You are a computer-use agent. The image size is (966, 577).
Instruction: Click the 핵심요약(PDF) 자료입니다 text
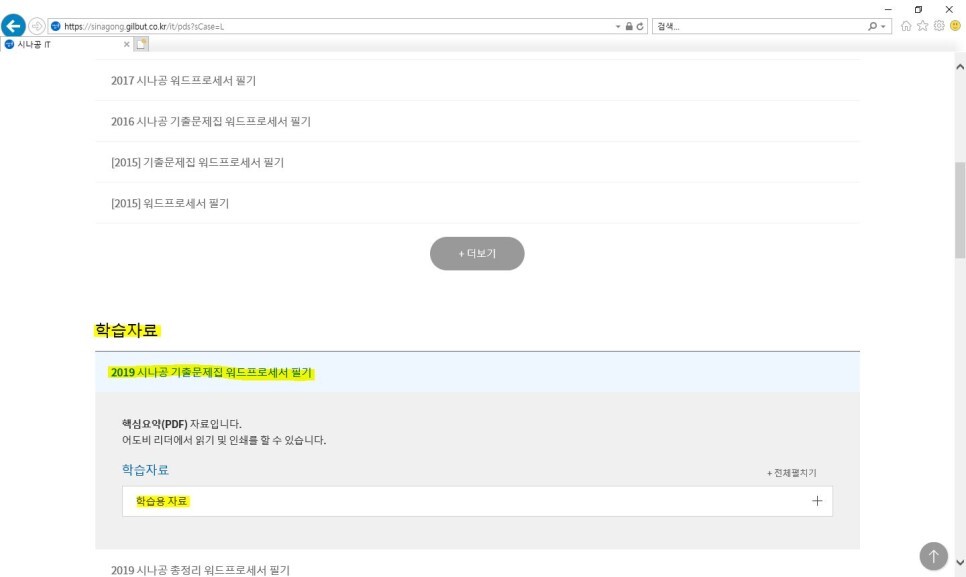(x=182, y=424)
